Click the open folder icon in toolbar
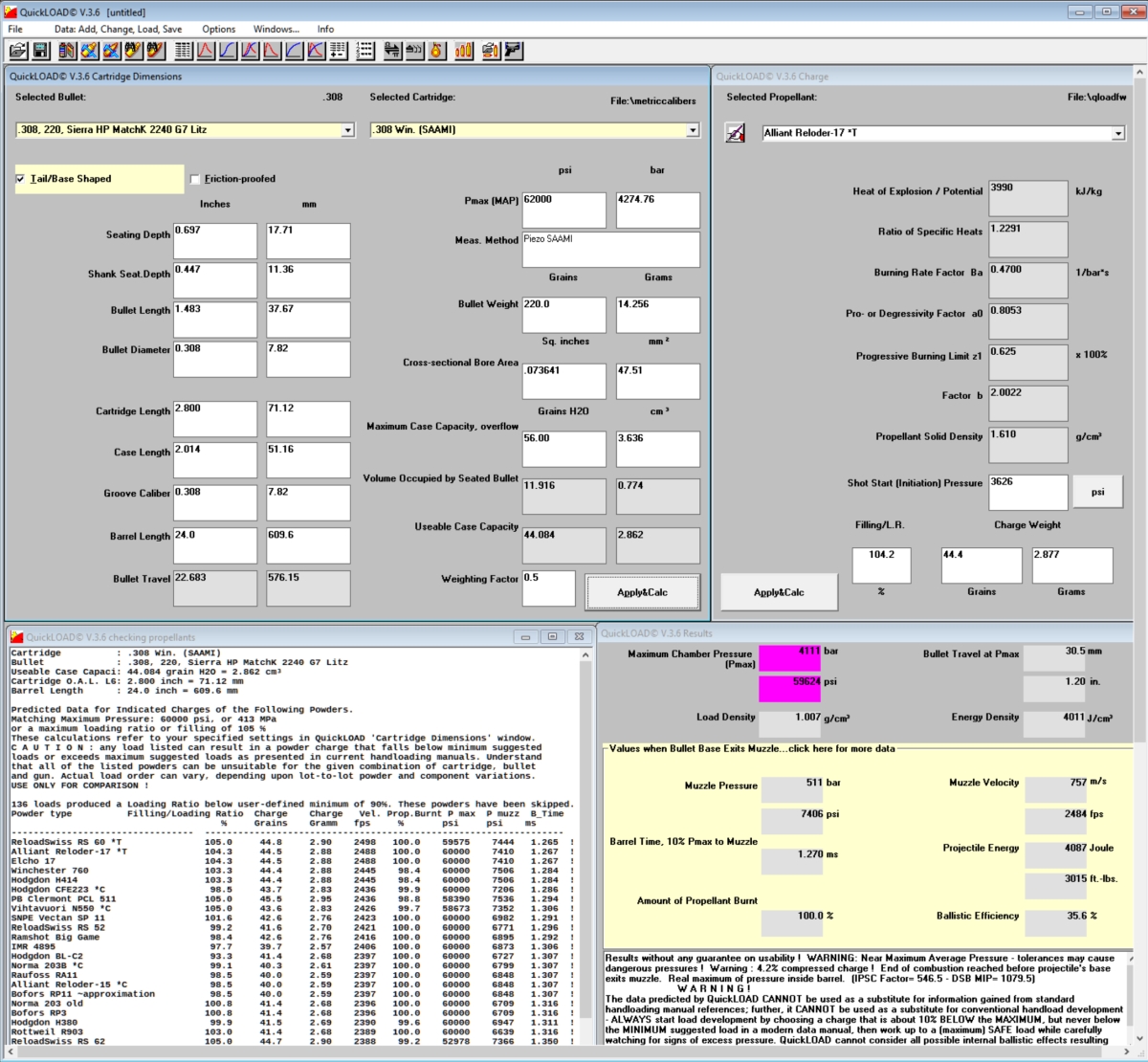This screenshot has width=1148, height=1062. [18, 50]
